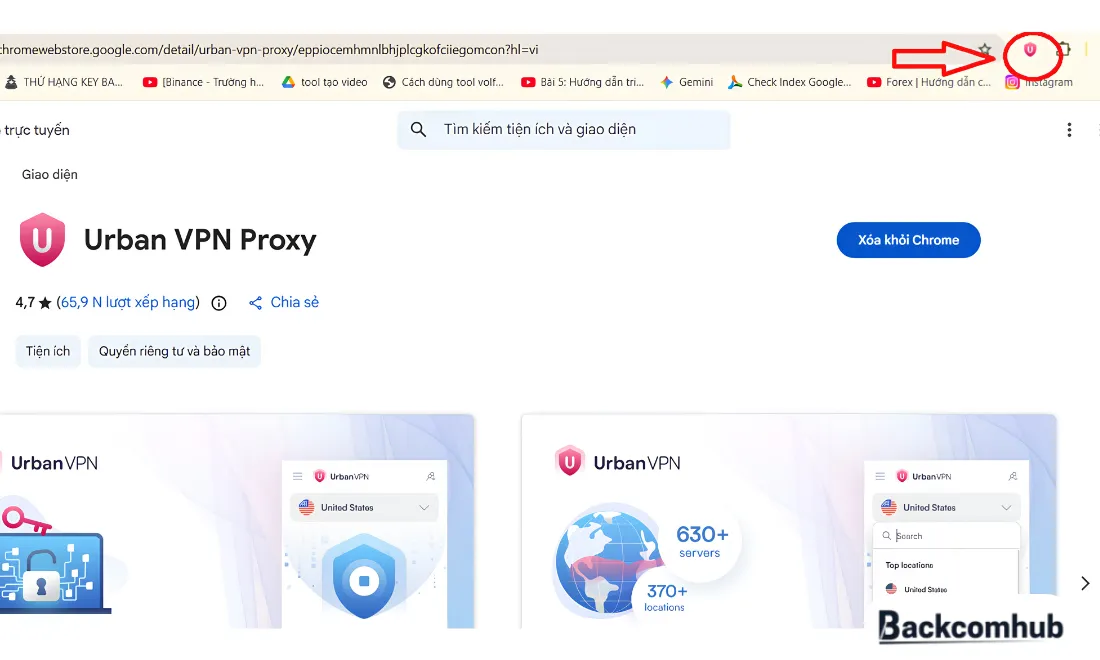The width and height of the screenshot is (1100, 660).
Task: Bookmark this page with the star icon
Action: (985, 50)
